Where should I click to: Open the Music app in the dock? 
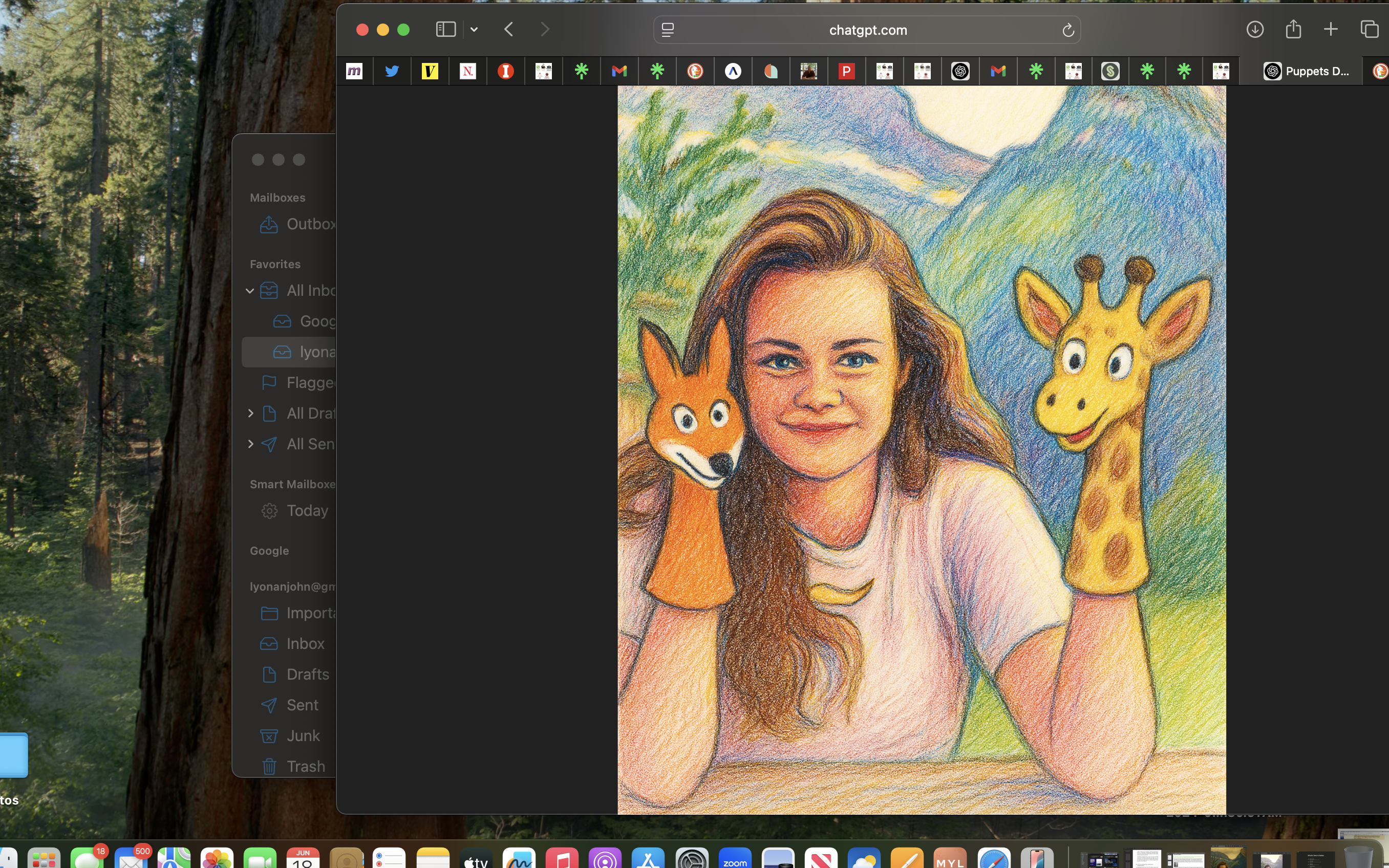563,859
